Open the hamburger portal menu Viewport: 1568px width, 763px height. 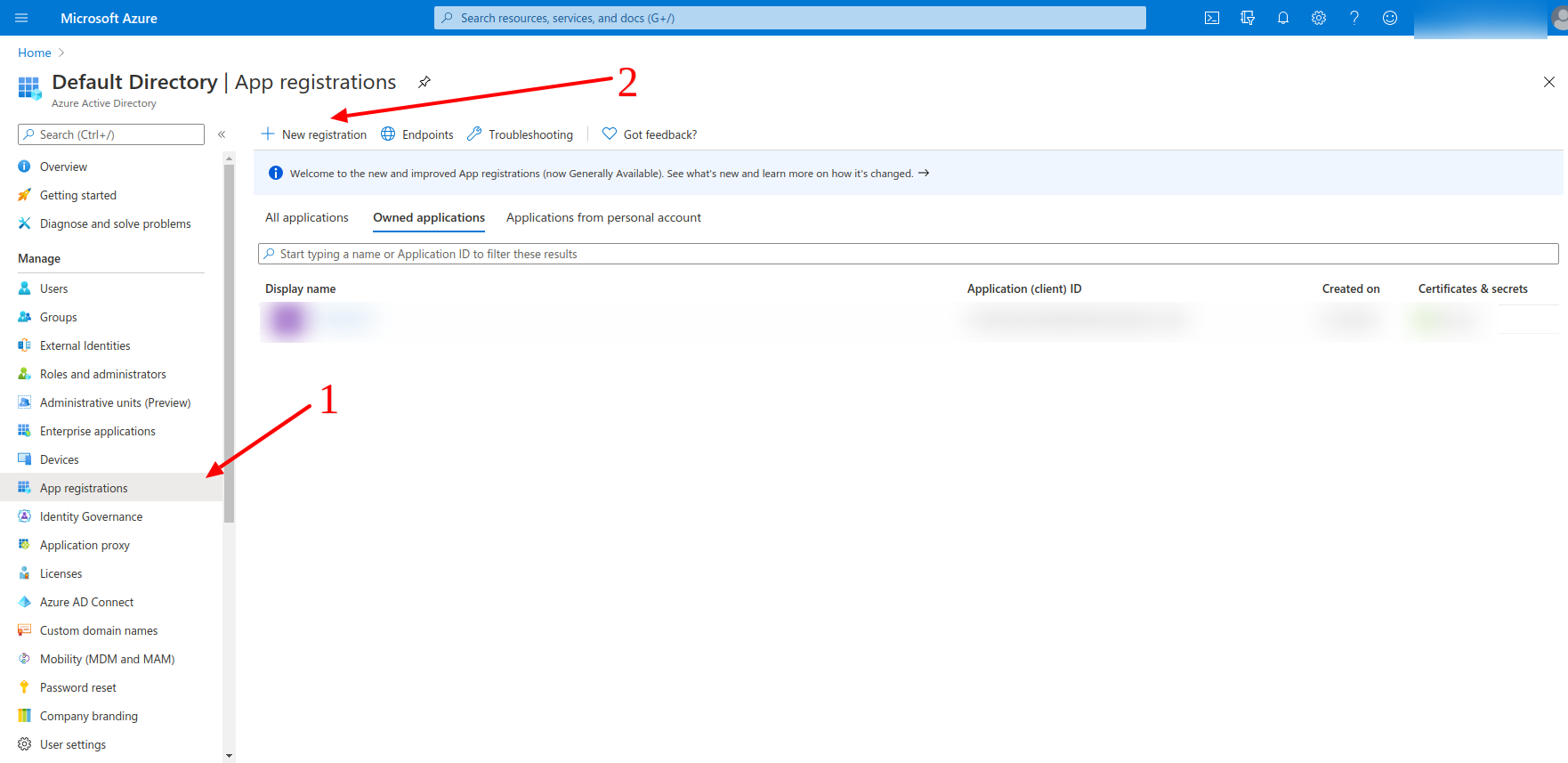(x=21, y=18)
